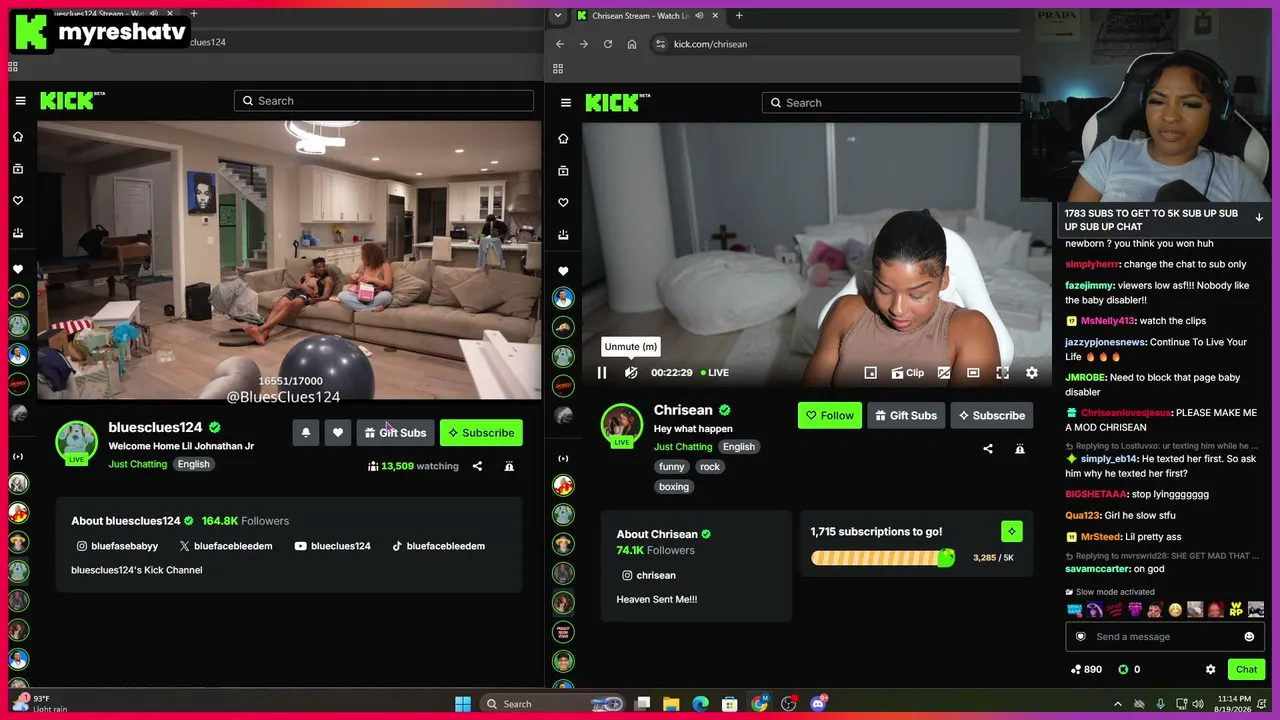Follow the Chrisean channel
1280x720 pixels.
point(830,415)
